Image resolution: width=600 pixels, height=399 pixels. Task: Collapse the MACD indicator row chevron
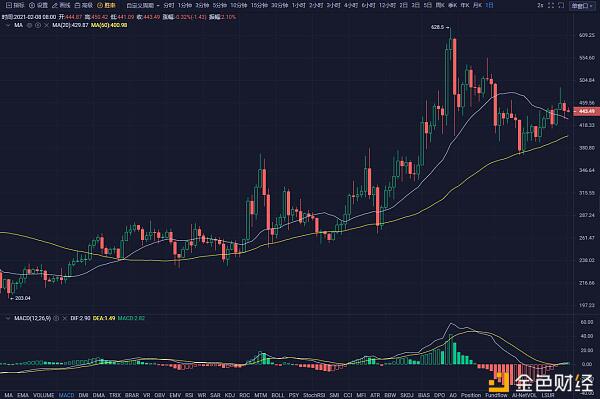8,318
